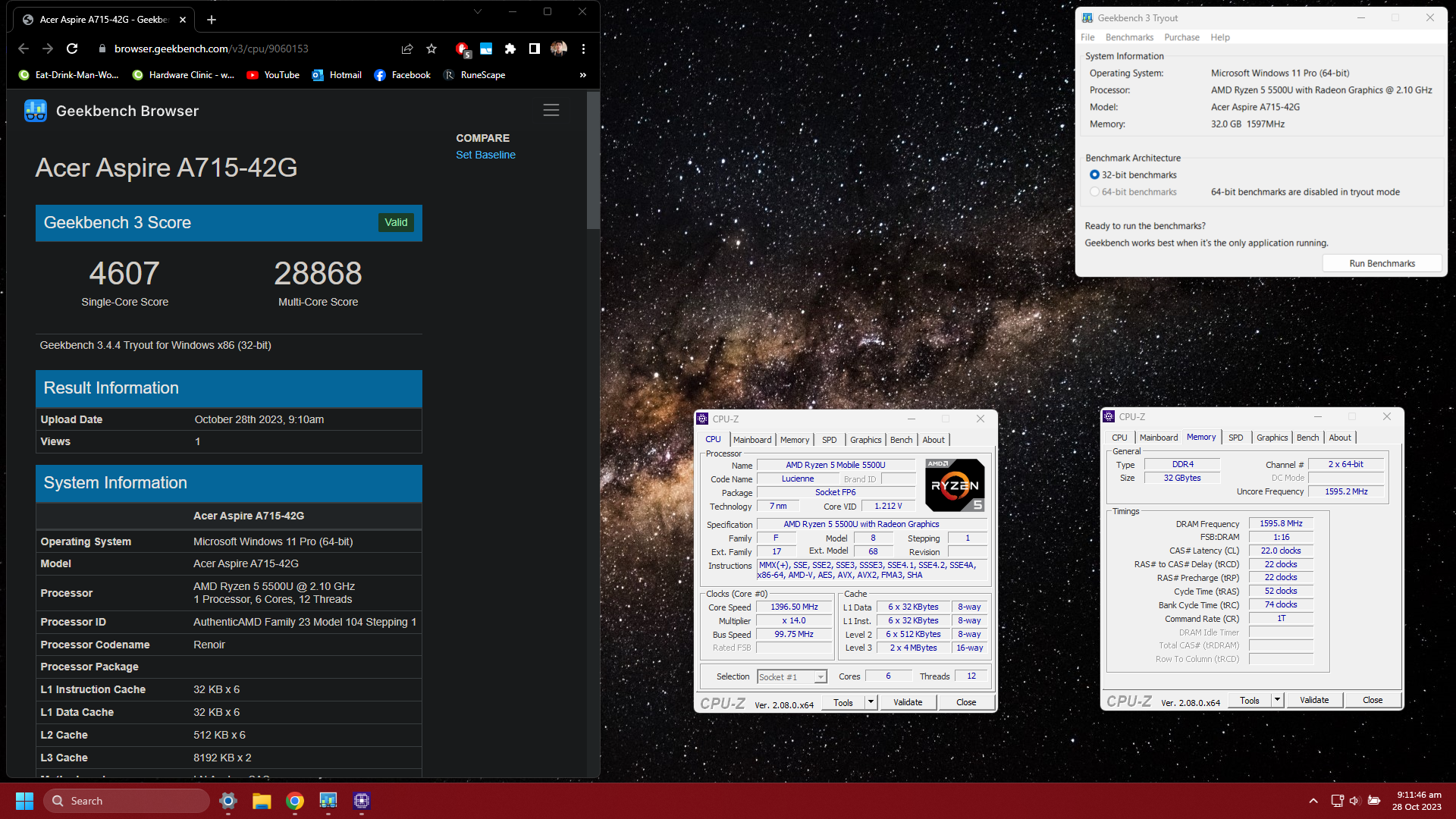
Task: Select 64-bit benchmarks radio button
Action: tap(1094, 192)
